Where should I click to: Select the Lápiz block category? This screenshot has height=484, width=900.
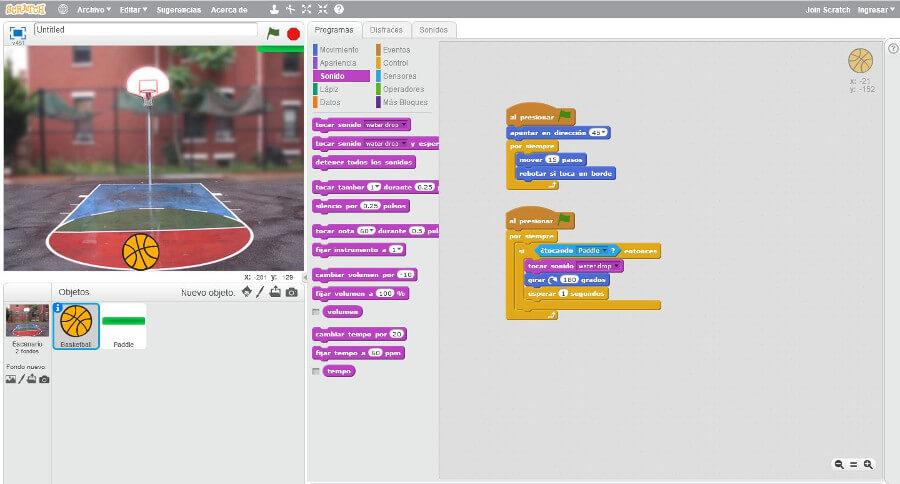coord(329,89)
